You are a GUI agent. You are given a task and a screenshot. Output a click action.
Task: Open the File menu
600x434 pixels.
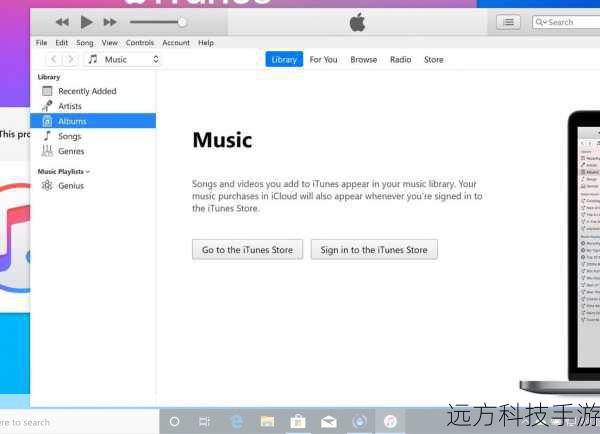pyautogui.click(x=41, y=43)
